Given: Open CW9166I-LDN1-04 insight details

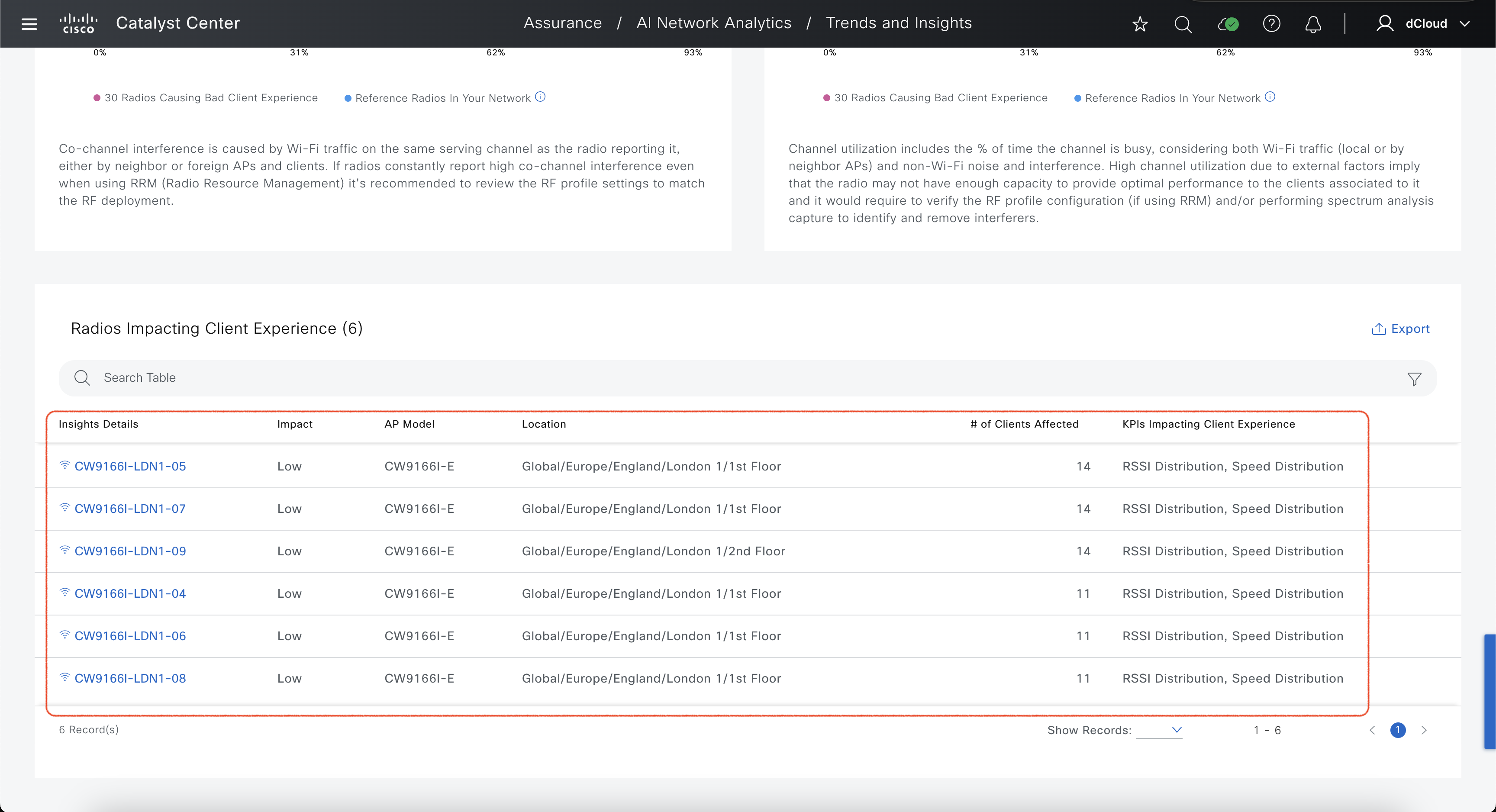Looking at the screenshot, I should pyautogui.click(x=130, y=593).
